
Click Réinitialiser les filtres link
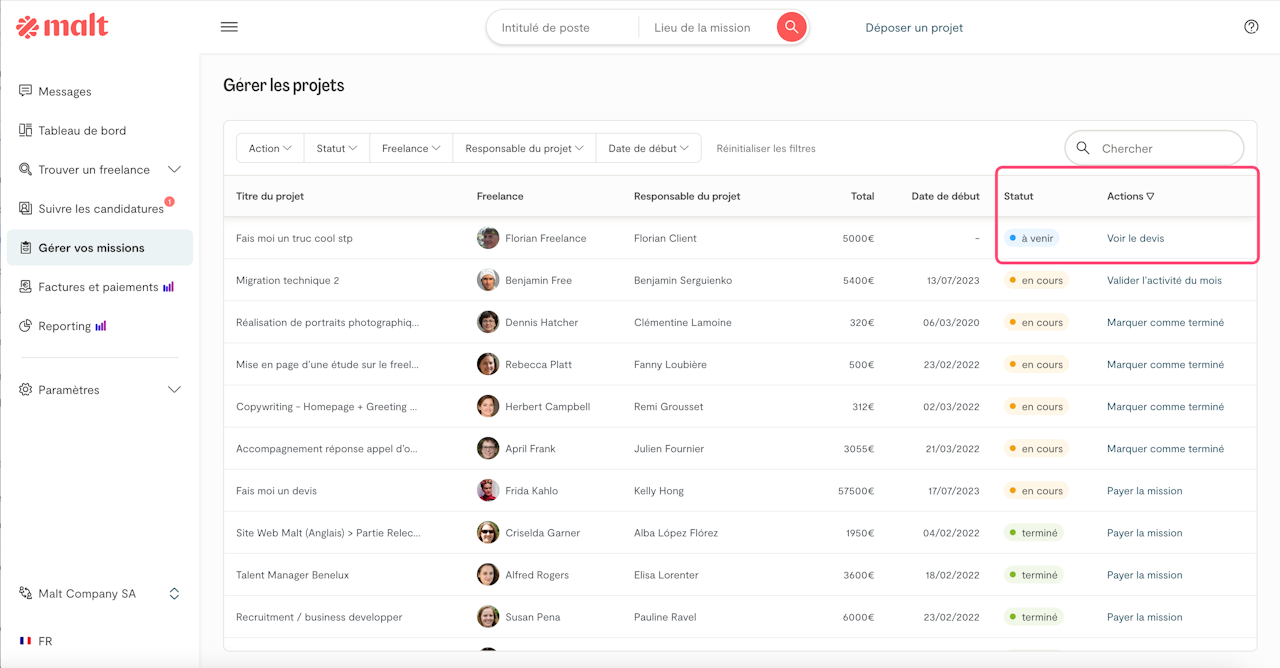[x=765, y=148]
